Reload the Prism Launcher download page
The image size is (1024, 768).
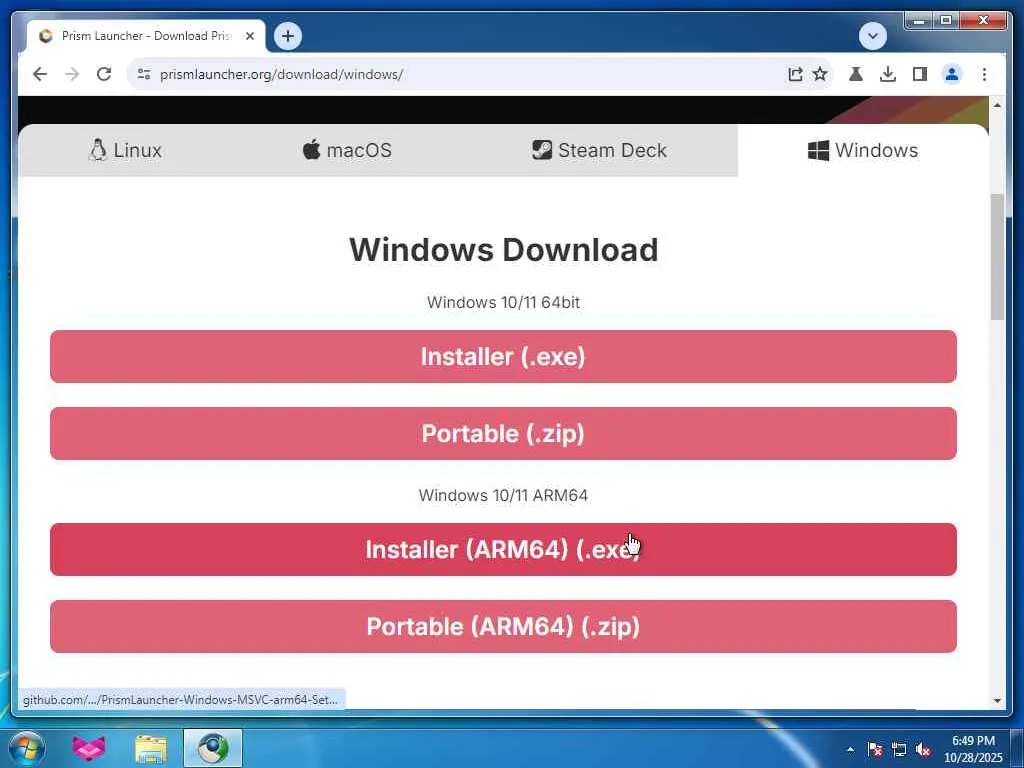click(x=104, y=74)
